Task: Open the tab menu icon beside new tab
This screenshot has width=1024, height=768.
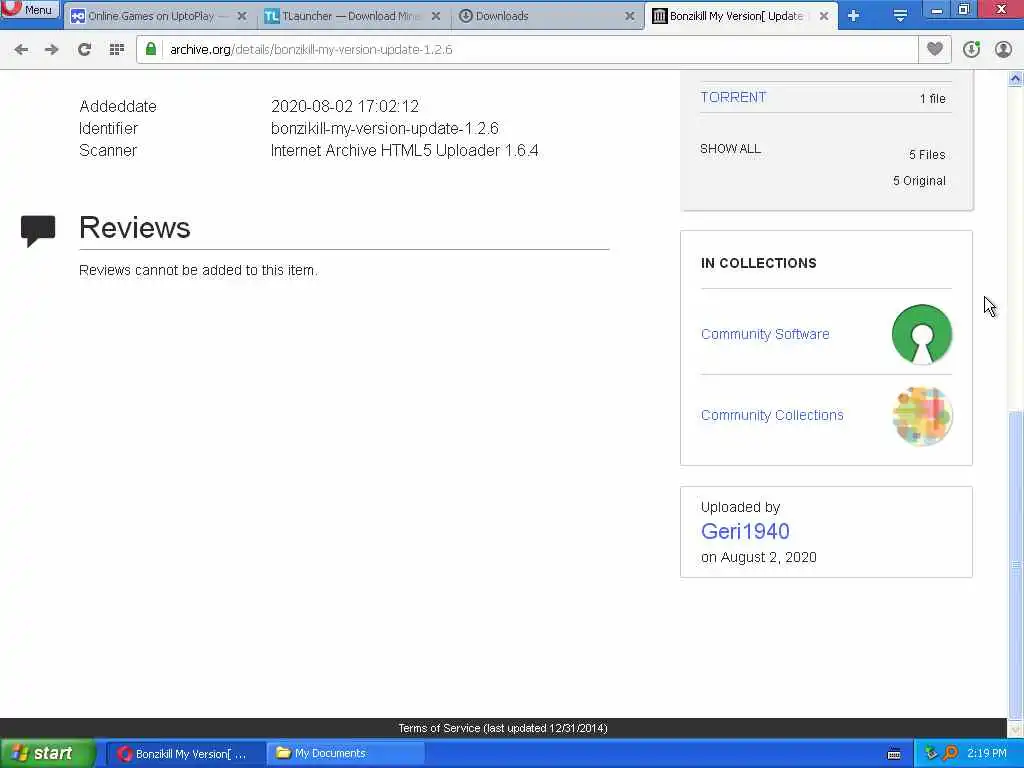Action: point(900,16)
